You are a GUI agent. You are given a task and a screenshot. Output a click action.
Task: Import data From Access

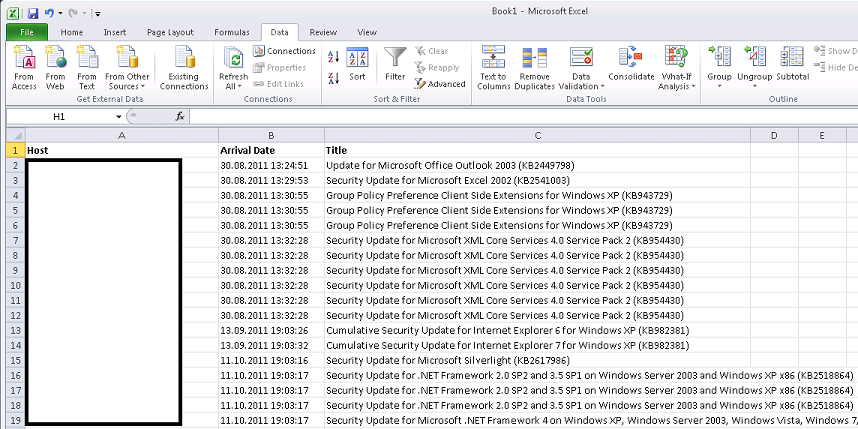24,68
